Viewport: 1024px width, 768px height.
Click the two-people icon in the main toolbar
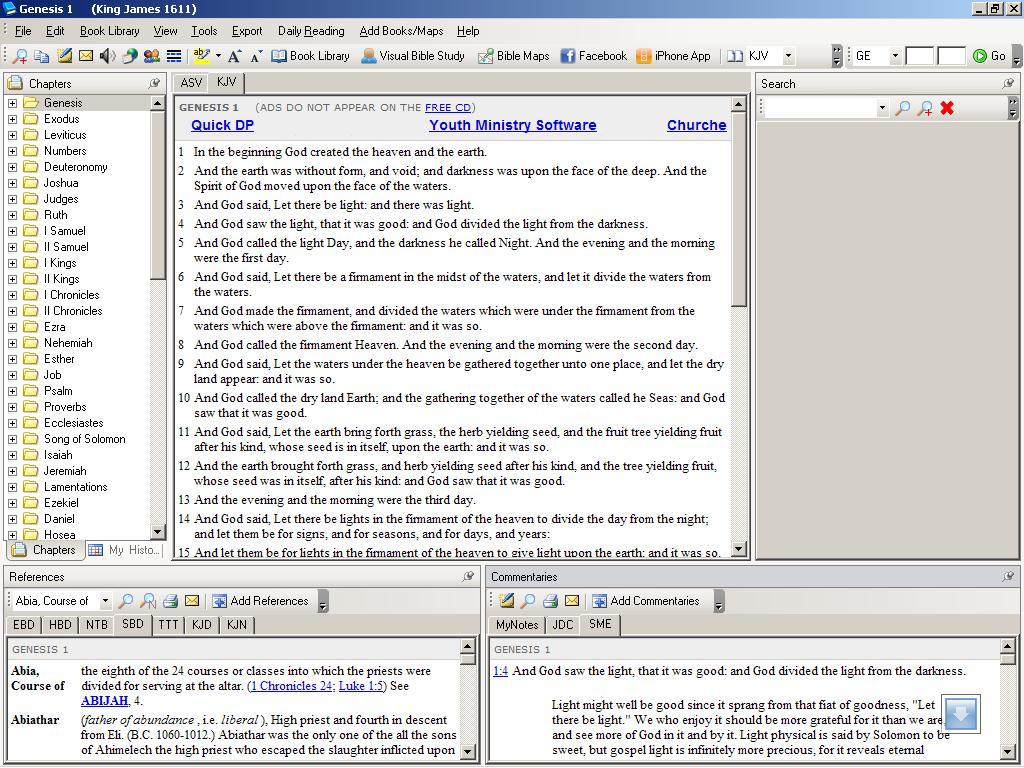pos(152,56)
